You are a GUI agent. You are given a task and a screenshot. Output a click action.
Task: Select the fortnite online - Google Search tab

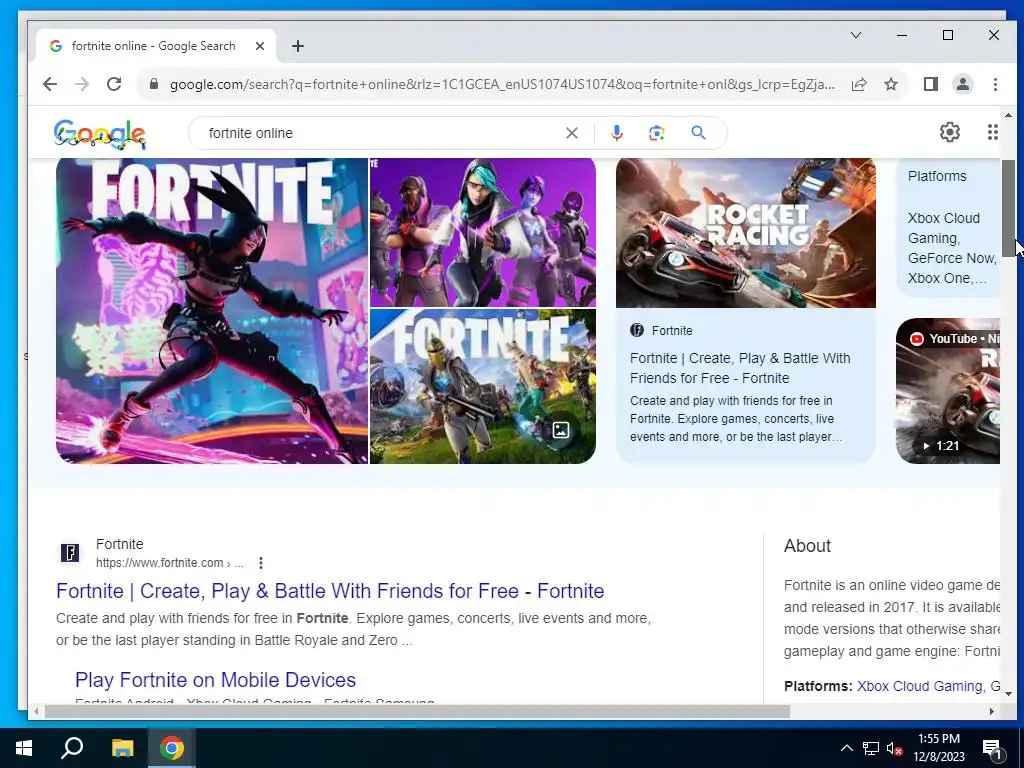coord(155,46)
